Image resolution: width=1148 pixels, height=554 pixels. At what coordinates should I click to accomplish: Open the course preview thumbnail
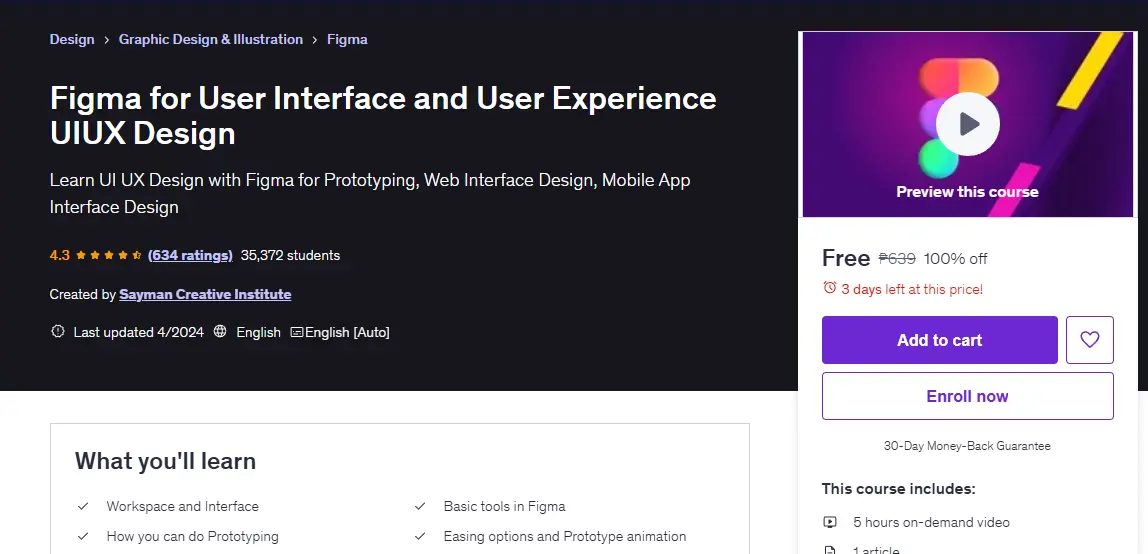(967, 124)
